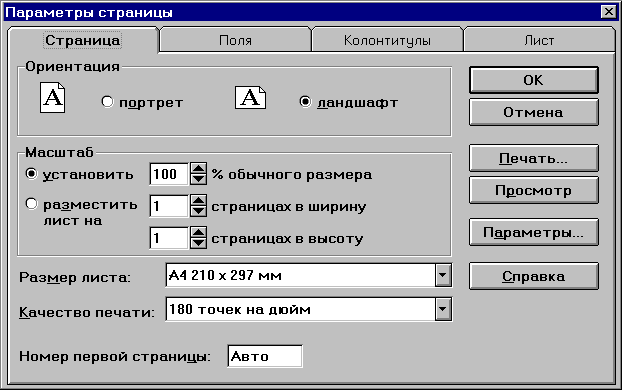Click the Просмотр preview button
This screenshot has width=622, height=390.
coord(534,190)
